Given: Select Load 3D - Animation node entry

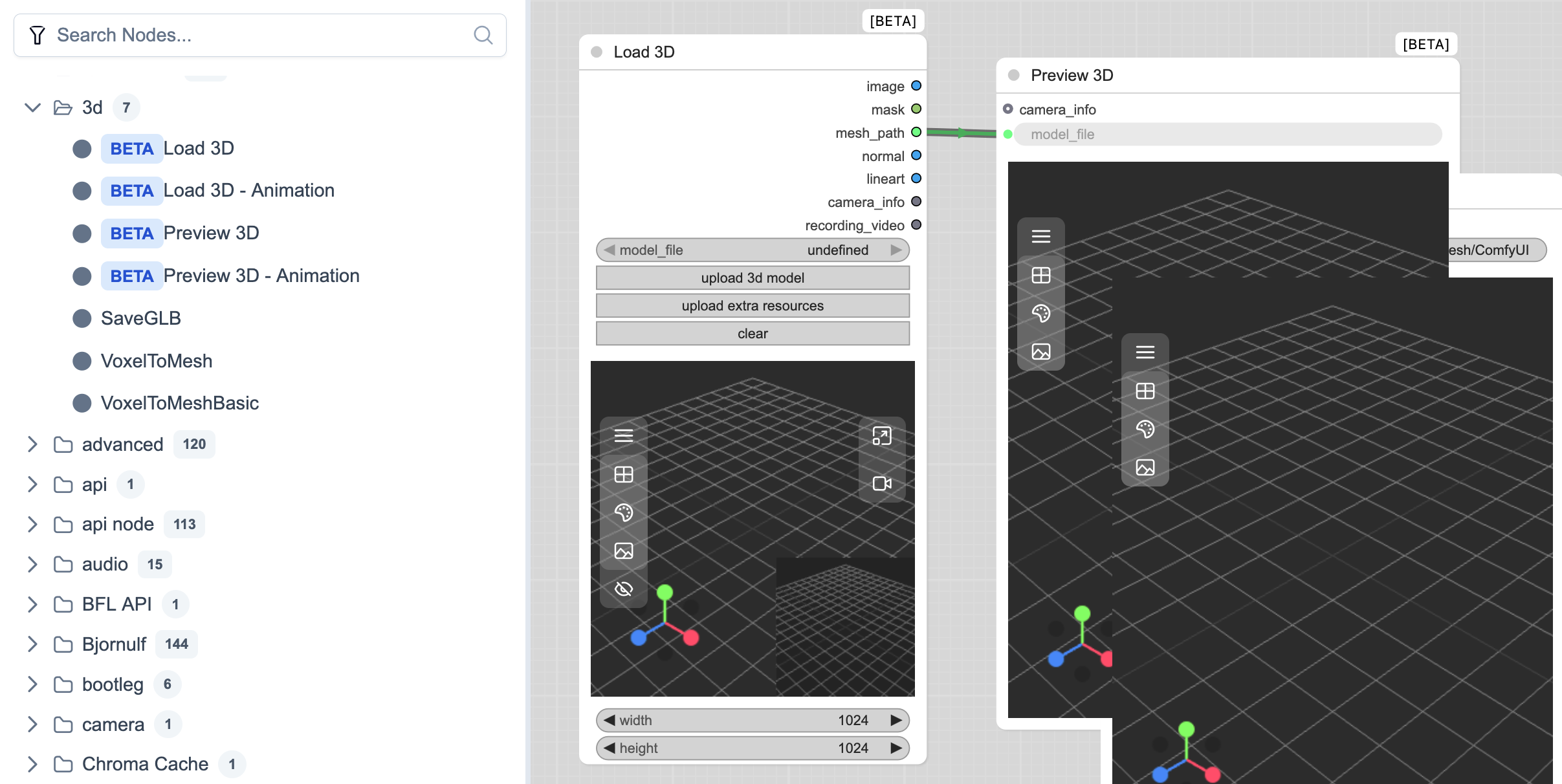Looking at the screenshot, I should pos(248,190).
